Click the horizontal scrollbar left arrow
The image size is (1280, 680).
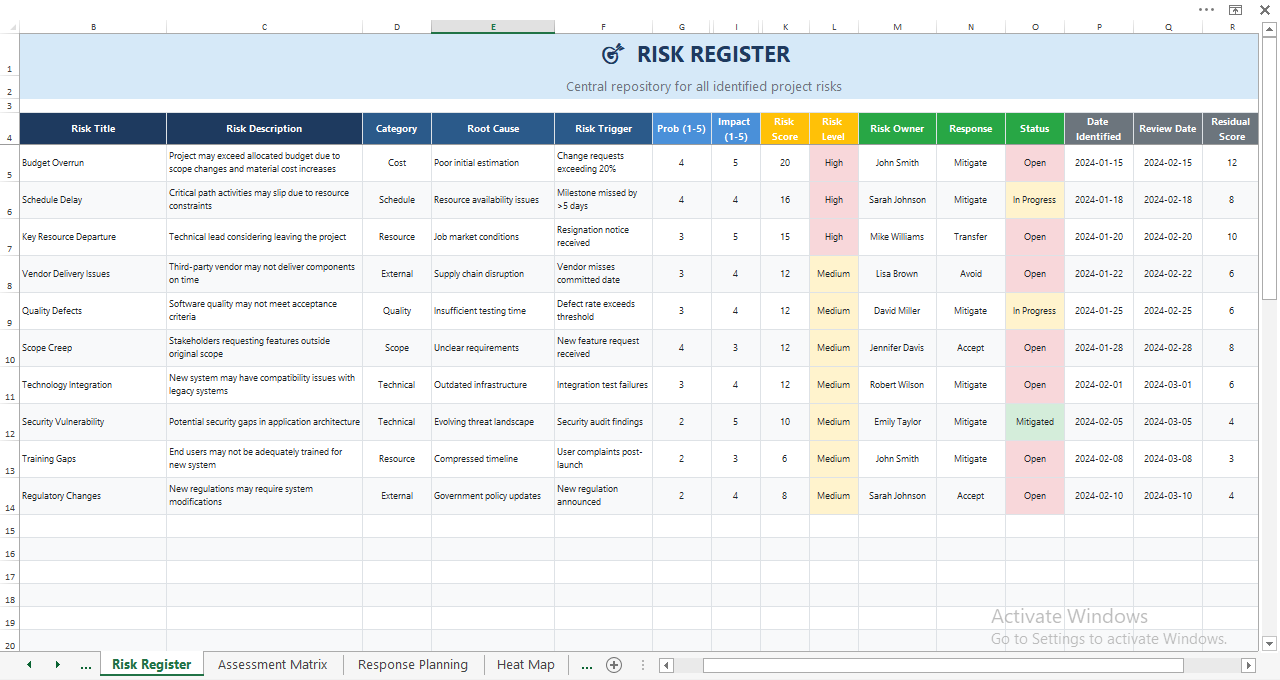point(667,665)
